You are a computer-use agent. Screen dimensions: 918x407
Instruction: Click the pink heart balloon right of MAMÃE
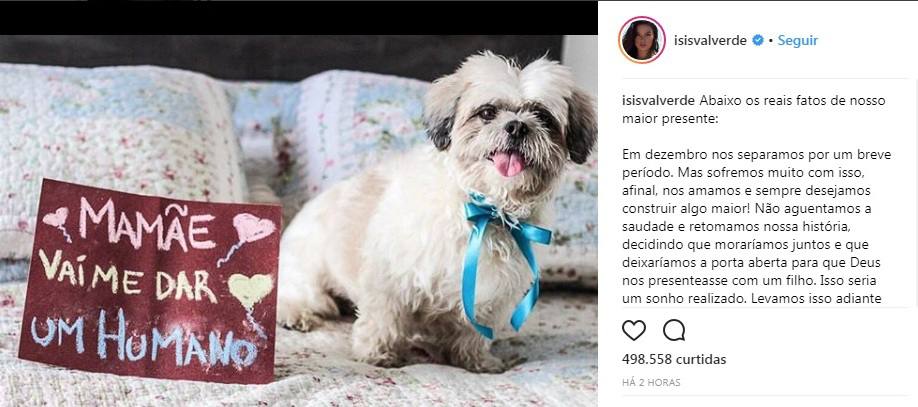(x=252, y=228)
